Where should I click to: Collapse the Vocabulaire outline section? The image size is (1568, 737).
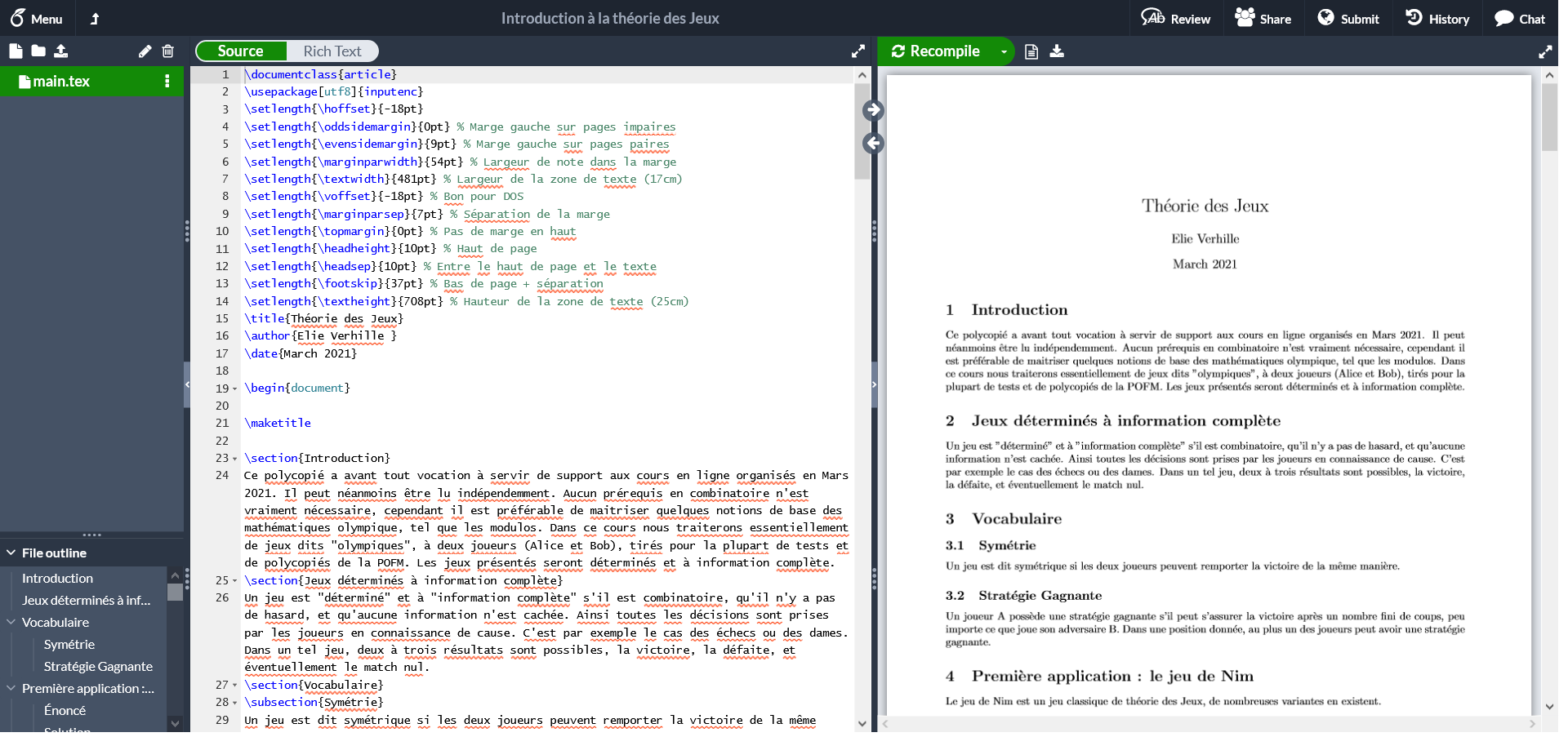pos(11,622)
